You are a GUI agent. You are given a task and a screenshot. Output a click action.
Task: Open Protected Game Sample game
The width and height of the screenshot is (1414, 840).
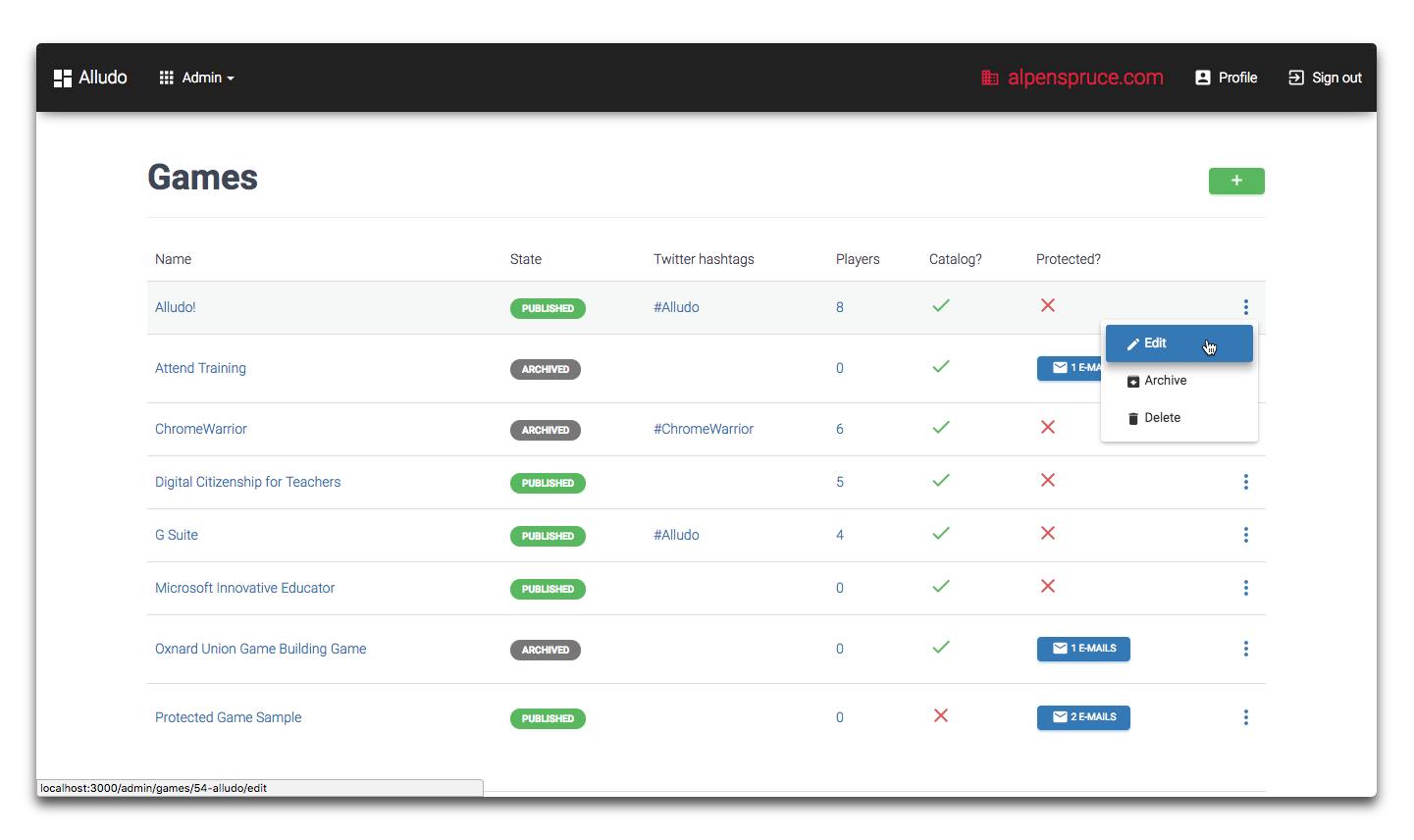[x=229, y=717]
